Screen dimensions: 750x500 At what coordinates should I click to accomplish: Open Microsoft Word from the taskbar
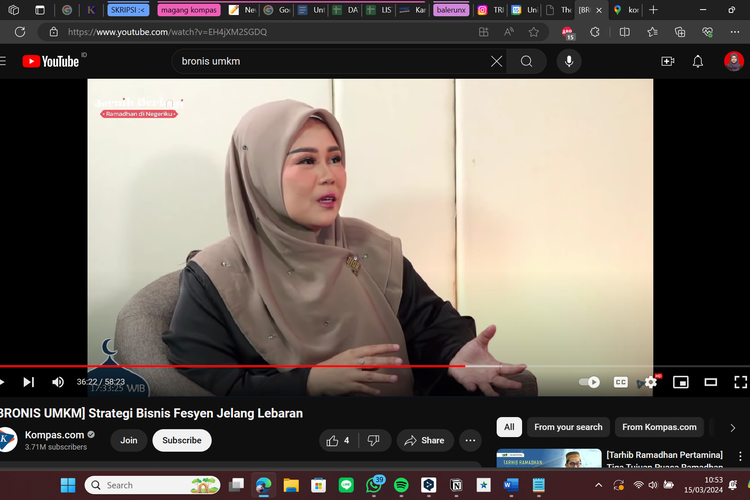511,485
